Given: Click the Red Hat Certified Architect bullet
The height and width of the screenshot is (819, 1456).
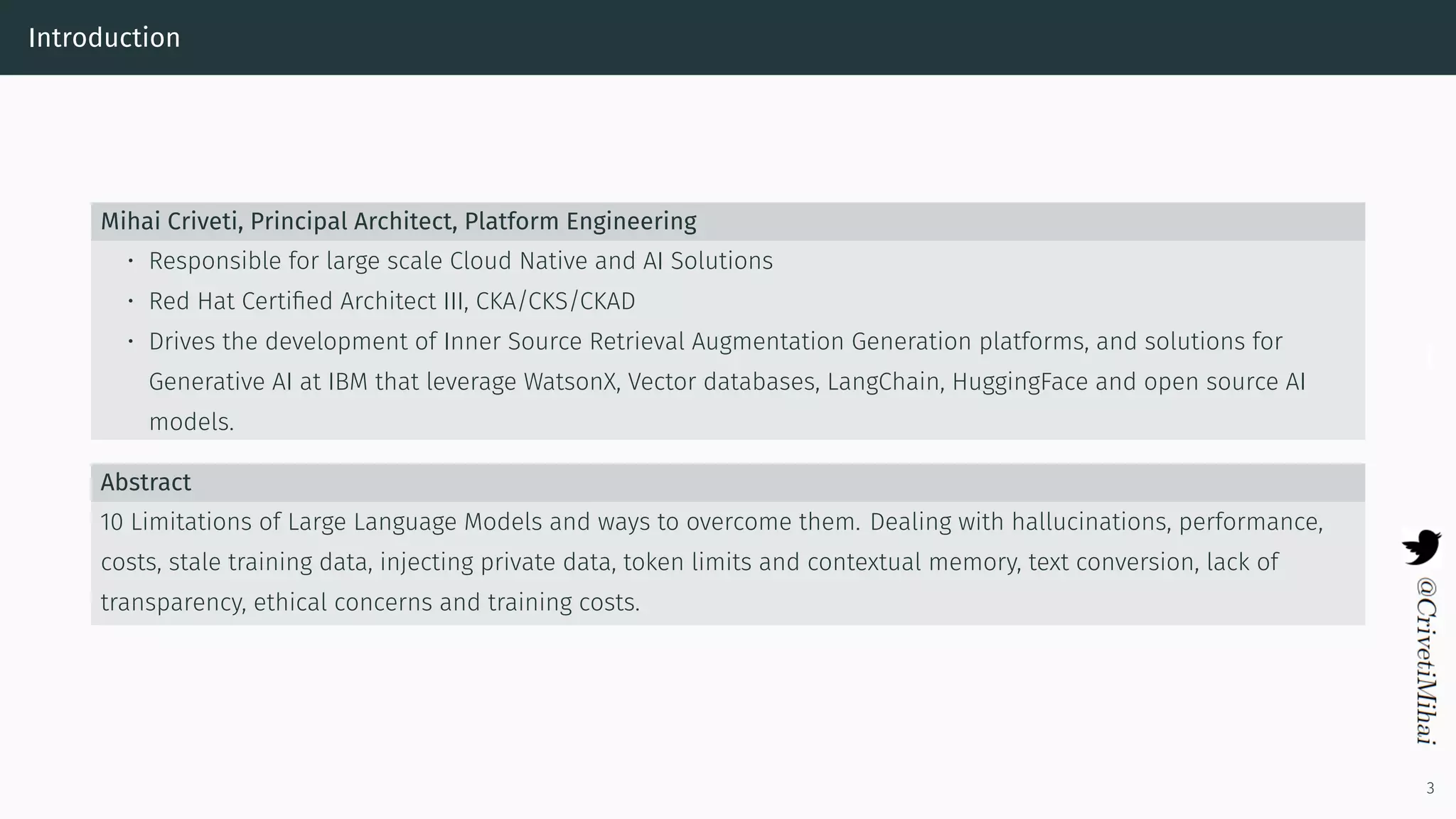Looking at the screenshot, I should (392, 301).
